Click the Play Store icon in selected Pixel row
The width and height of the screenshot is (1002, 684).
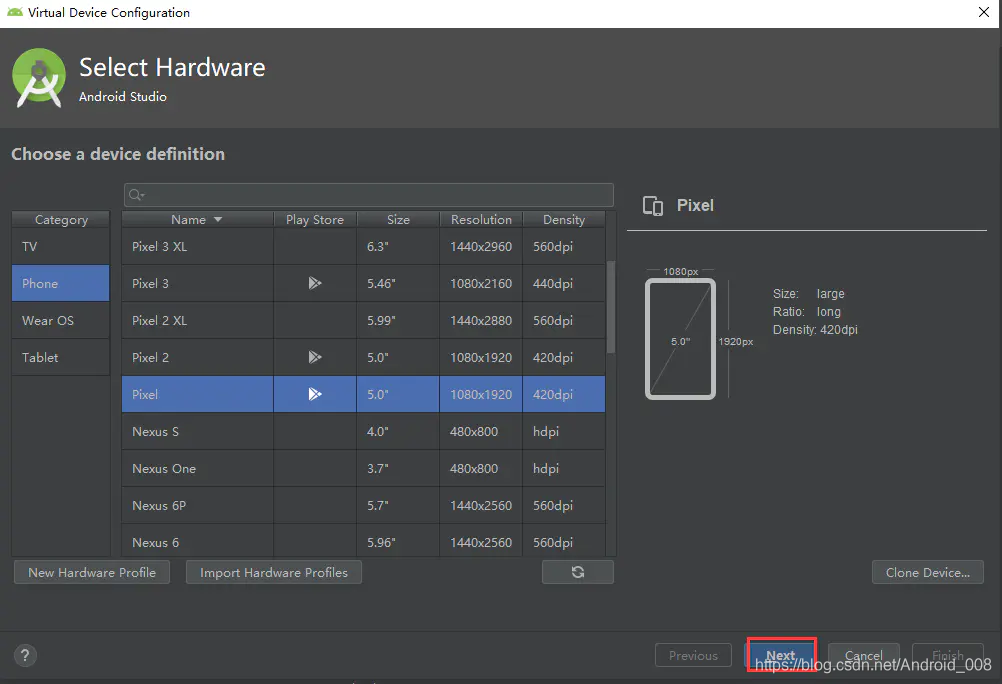[314, 394]
